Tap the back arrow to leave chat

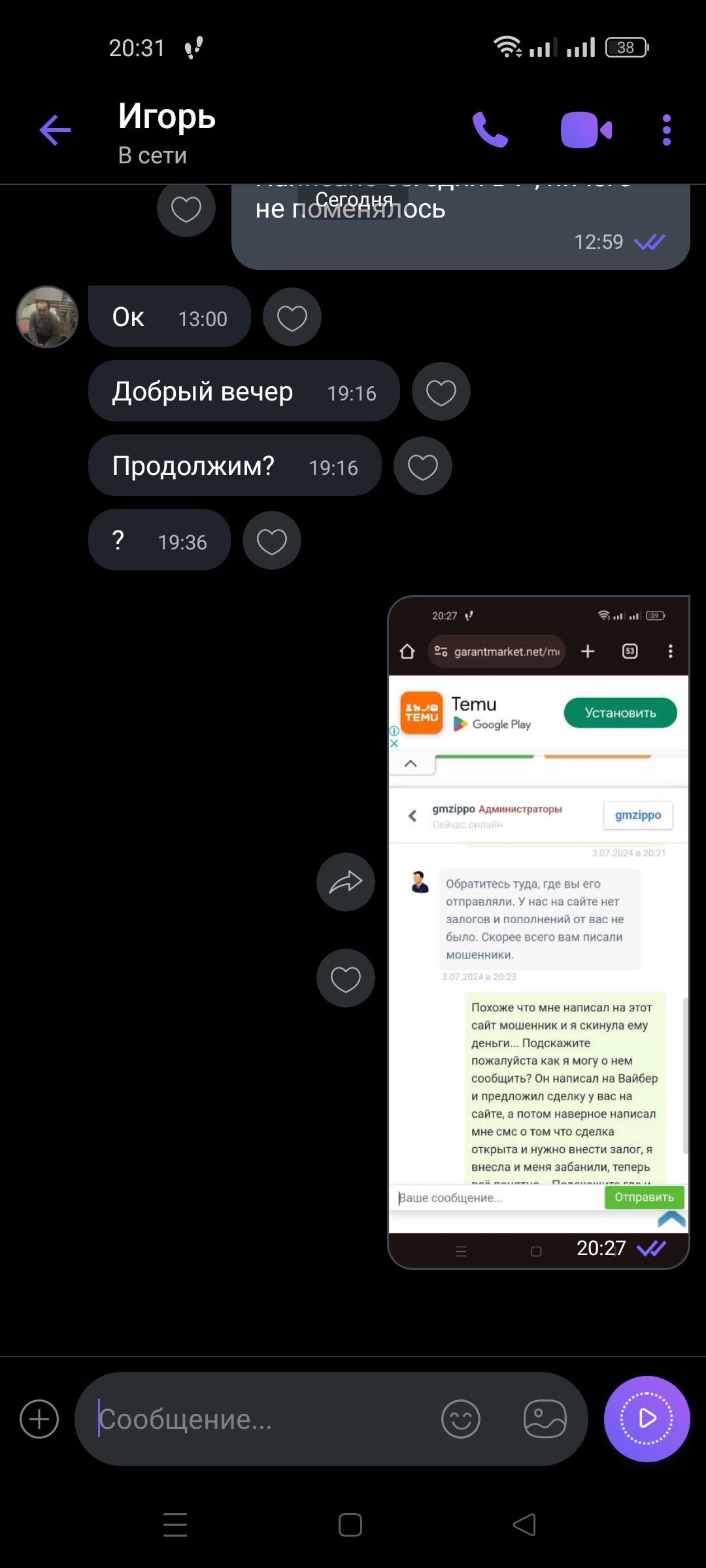(x=55, y=130)
